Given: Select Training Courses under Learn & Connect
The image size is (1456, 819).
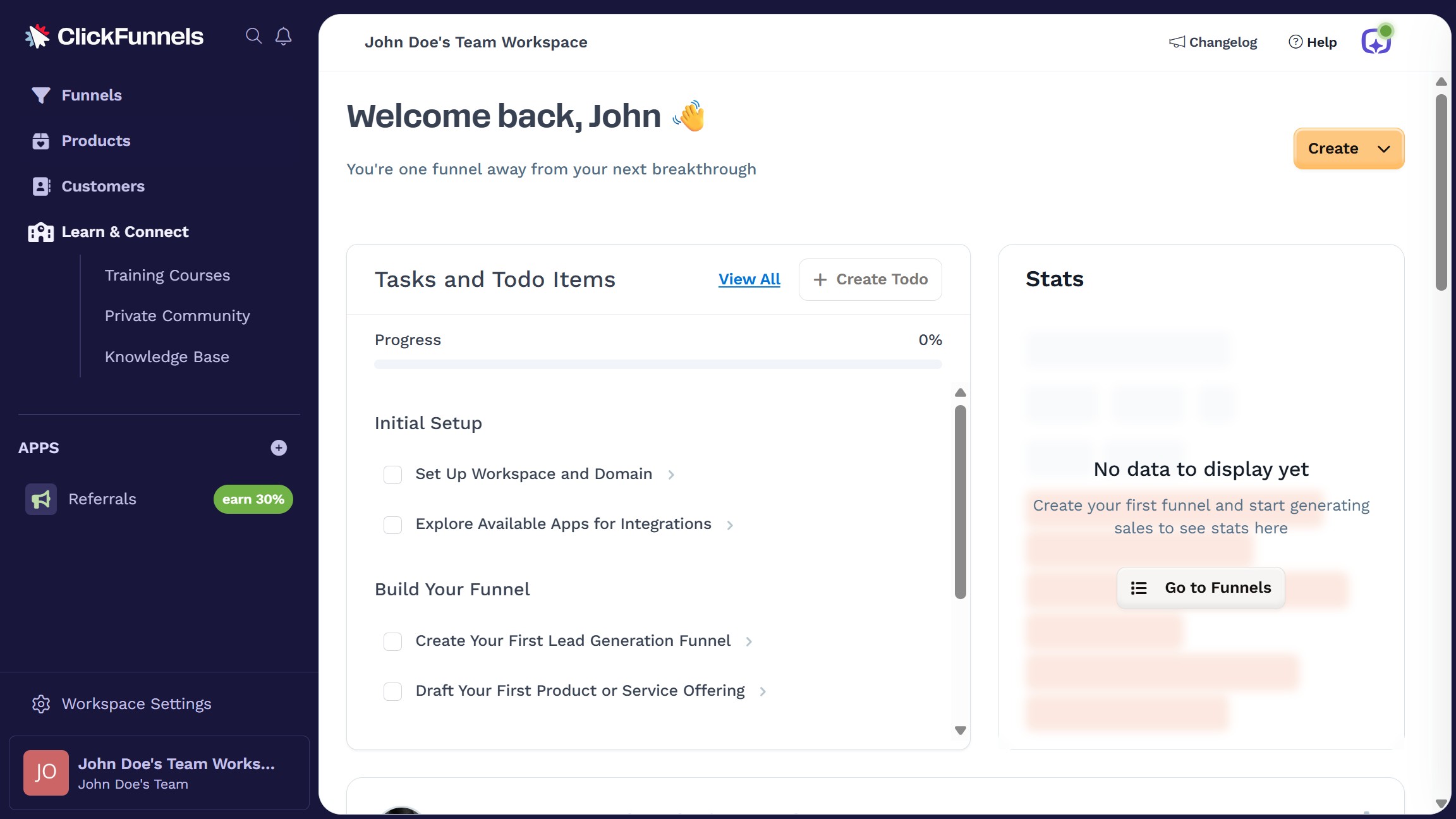Looking at the screenshot, I should point(167,275).
